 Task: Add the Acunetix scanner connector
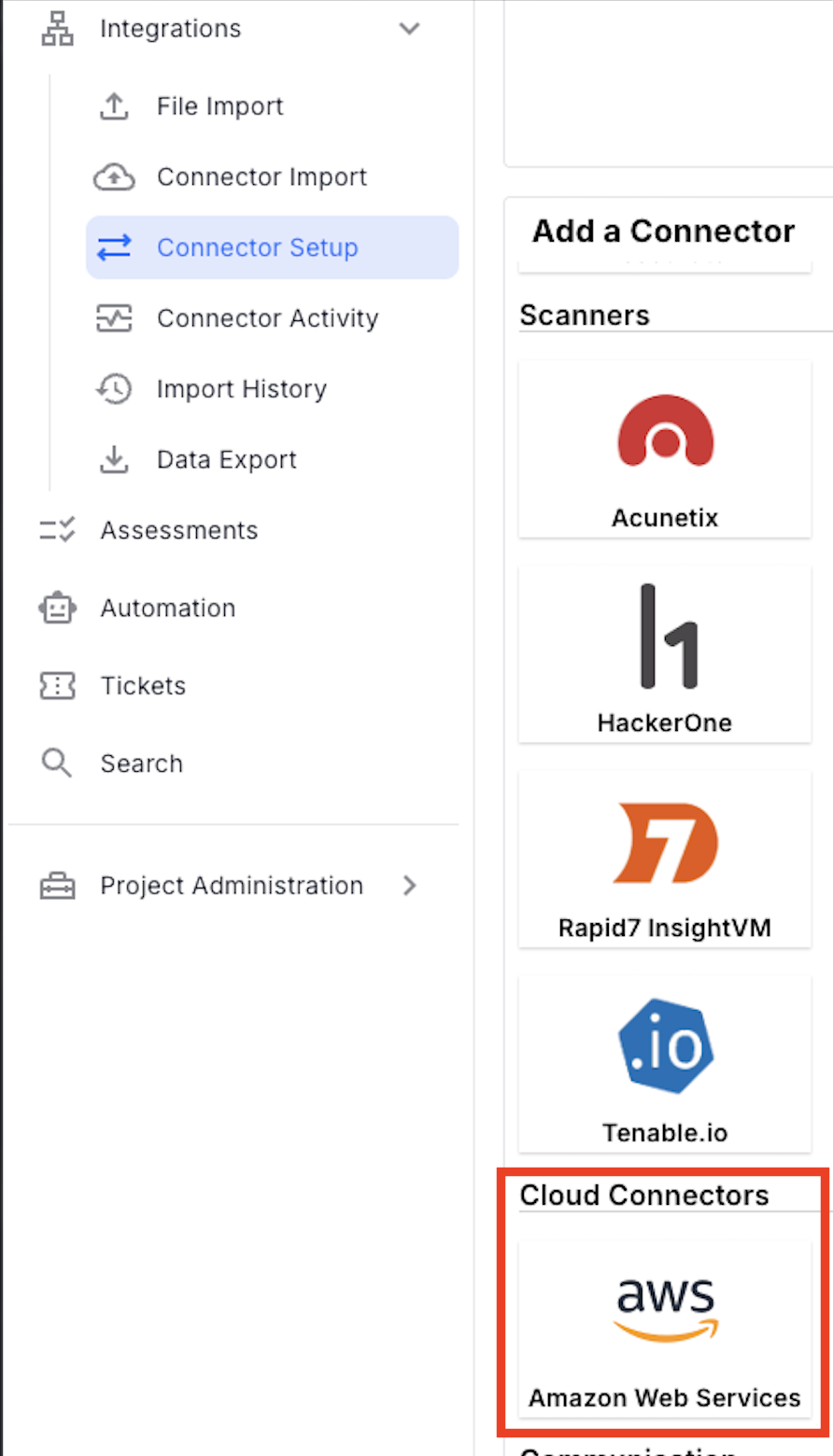665,449
